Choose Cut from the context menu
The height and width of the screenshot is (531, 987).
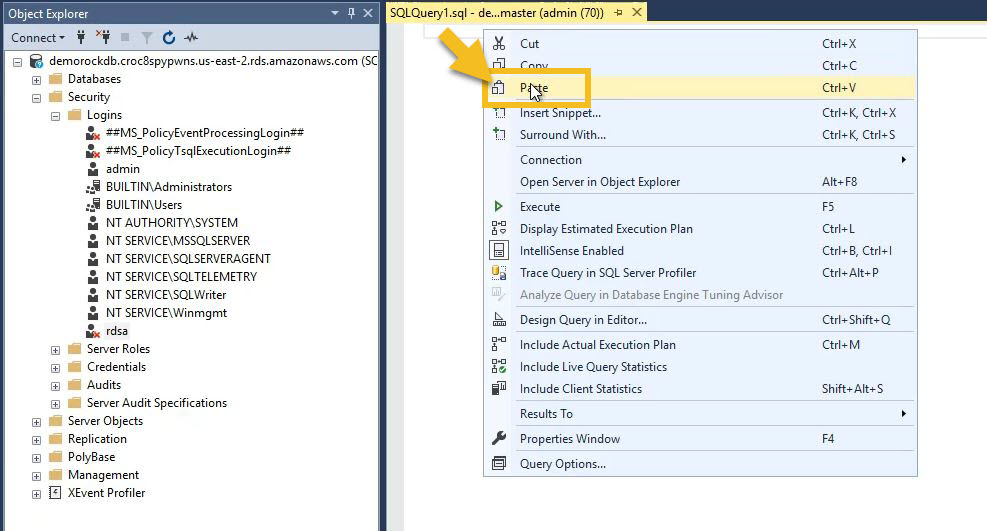700,44
